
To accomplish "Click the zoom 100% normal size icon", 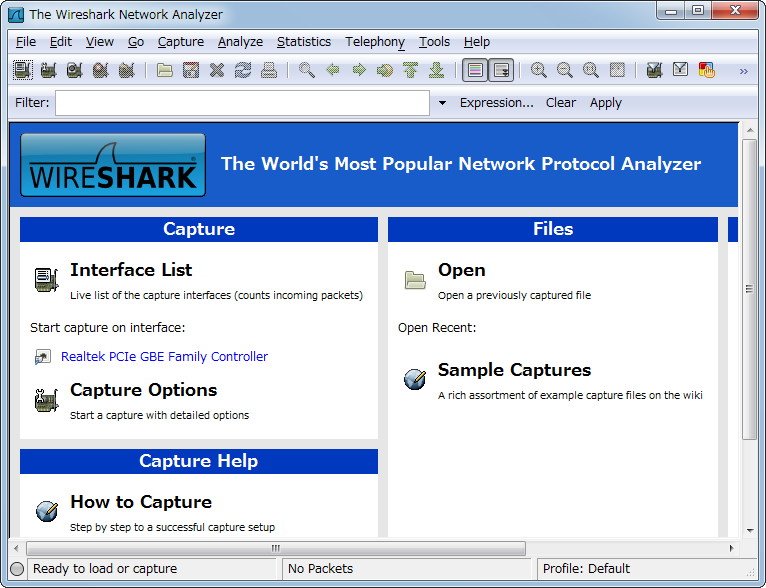I will [591, 70].
